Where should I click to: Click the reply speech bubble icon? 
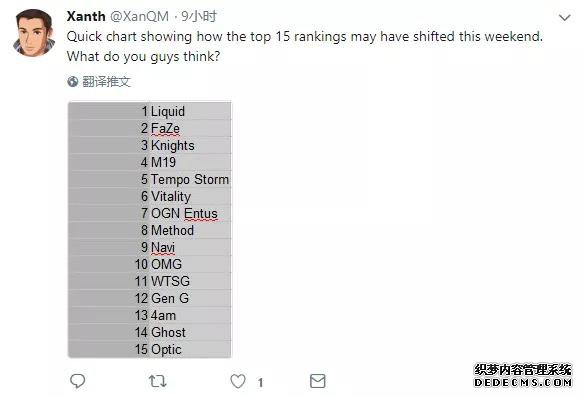[77, 381]
